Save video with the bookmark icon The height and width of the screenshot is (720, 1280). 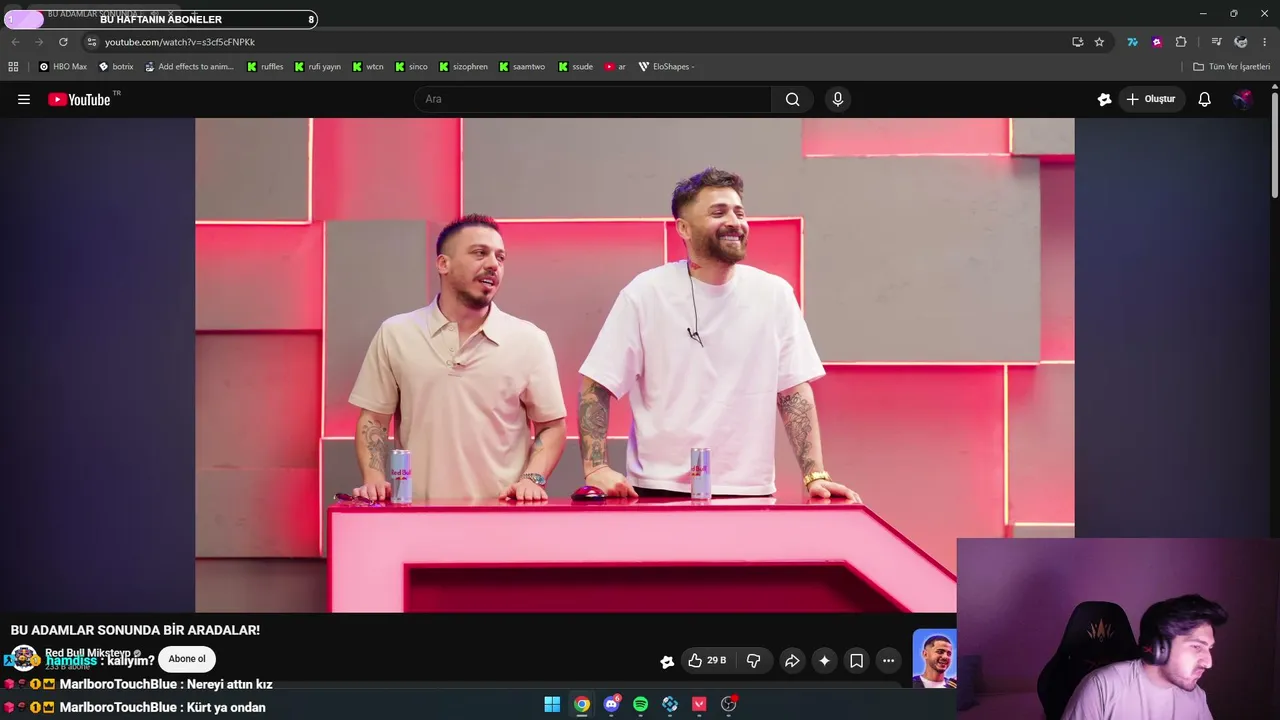click(x=856, y=661)
